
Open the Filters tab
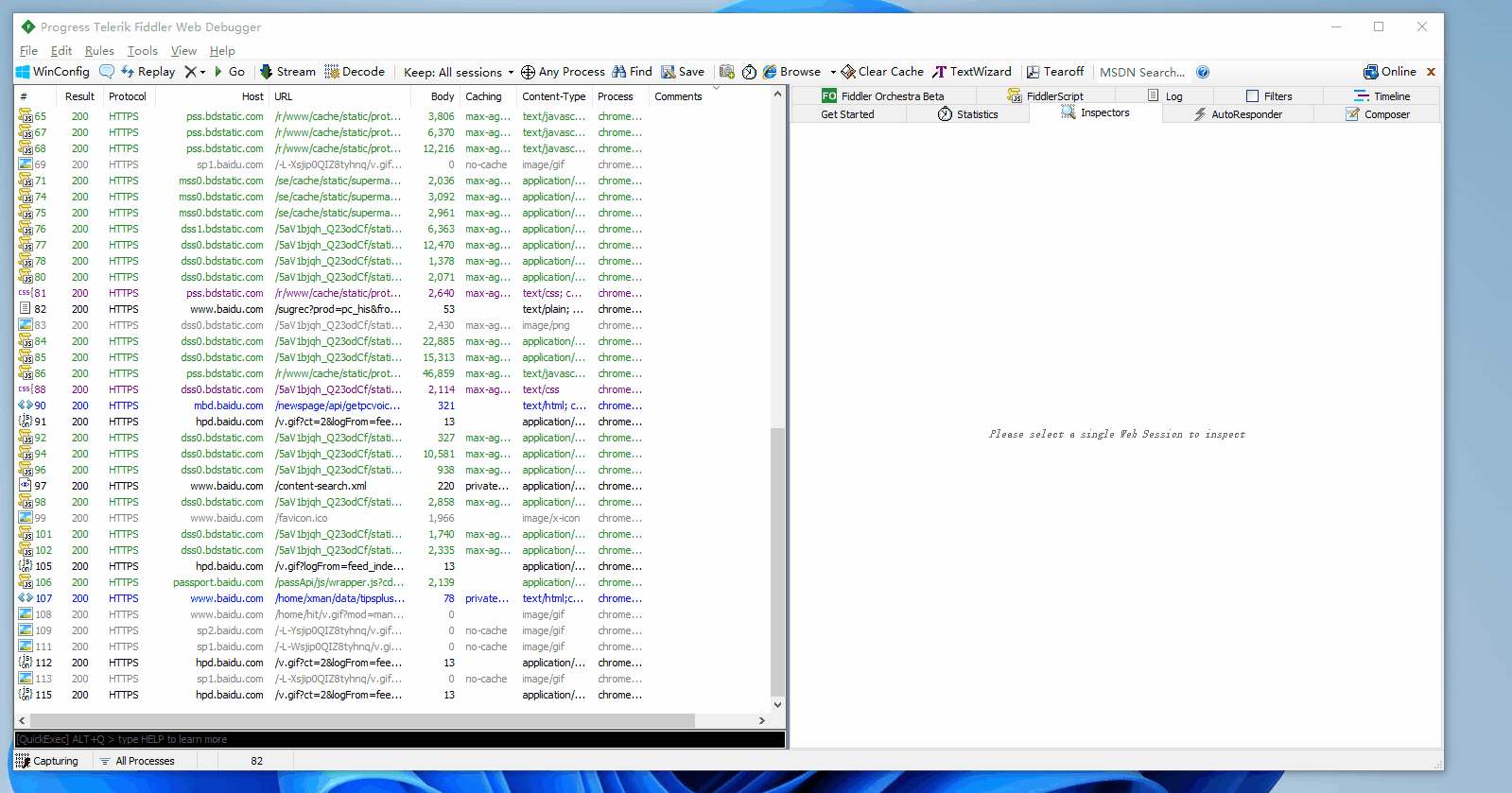[1269, 96]
